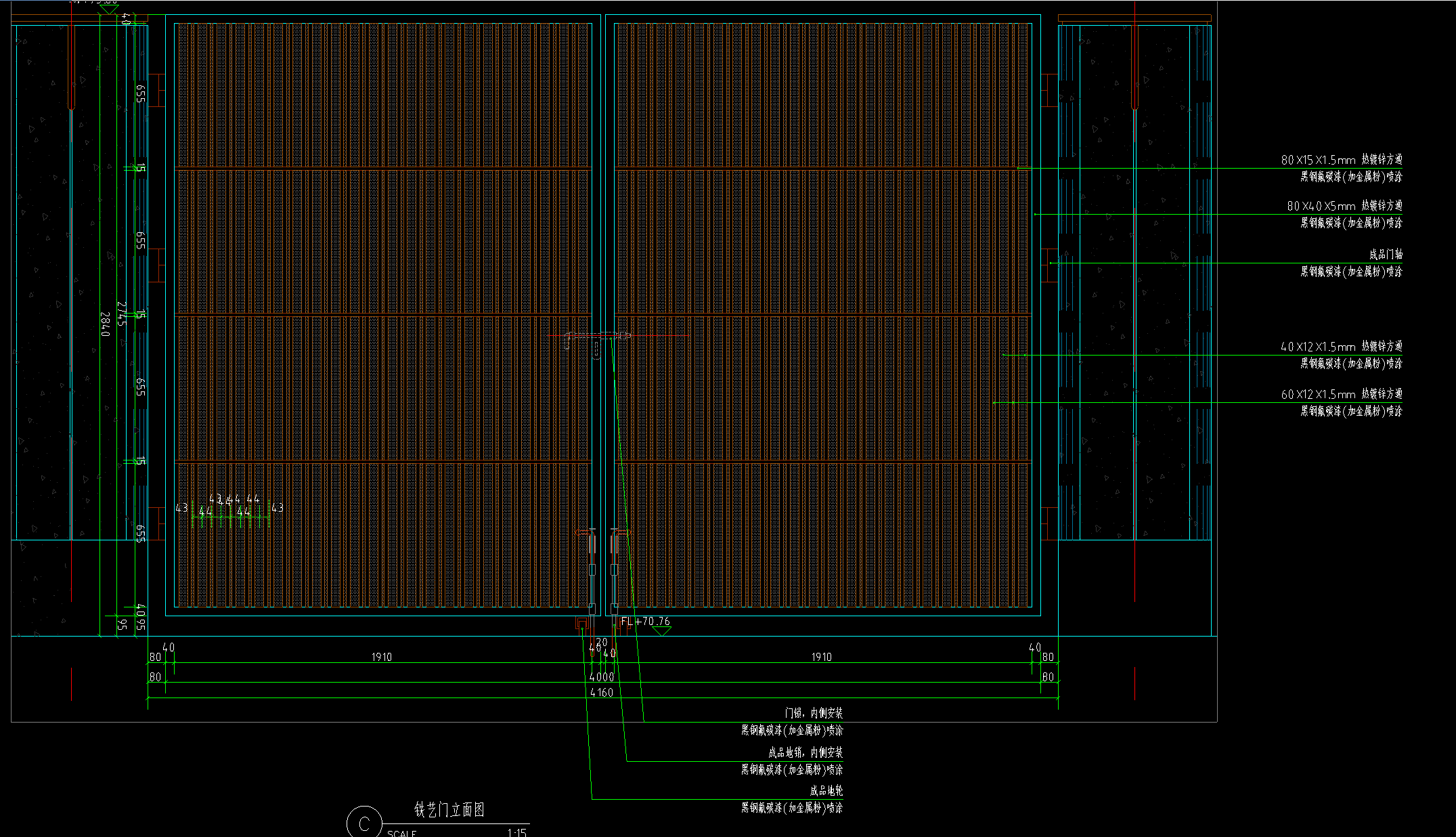This screenshot has height=837, width=1456.
Task: Click the FL+70.76 elevation triangle marker
Action: (x=661, y=631)
